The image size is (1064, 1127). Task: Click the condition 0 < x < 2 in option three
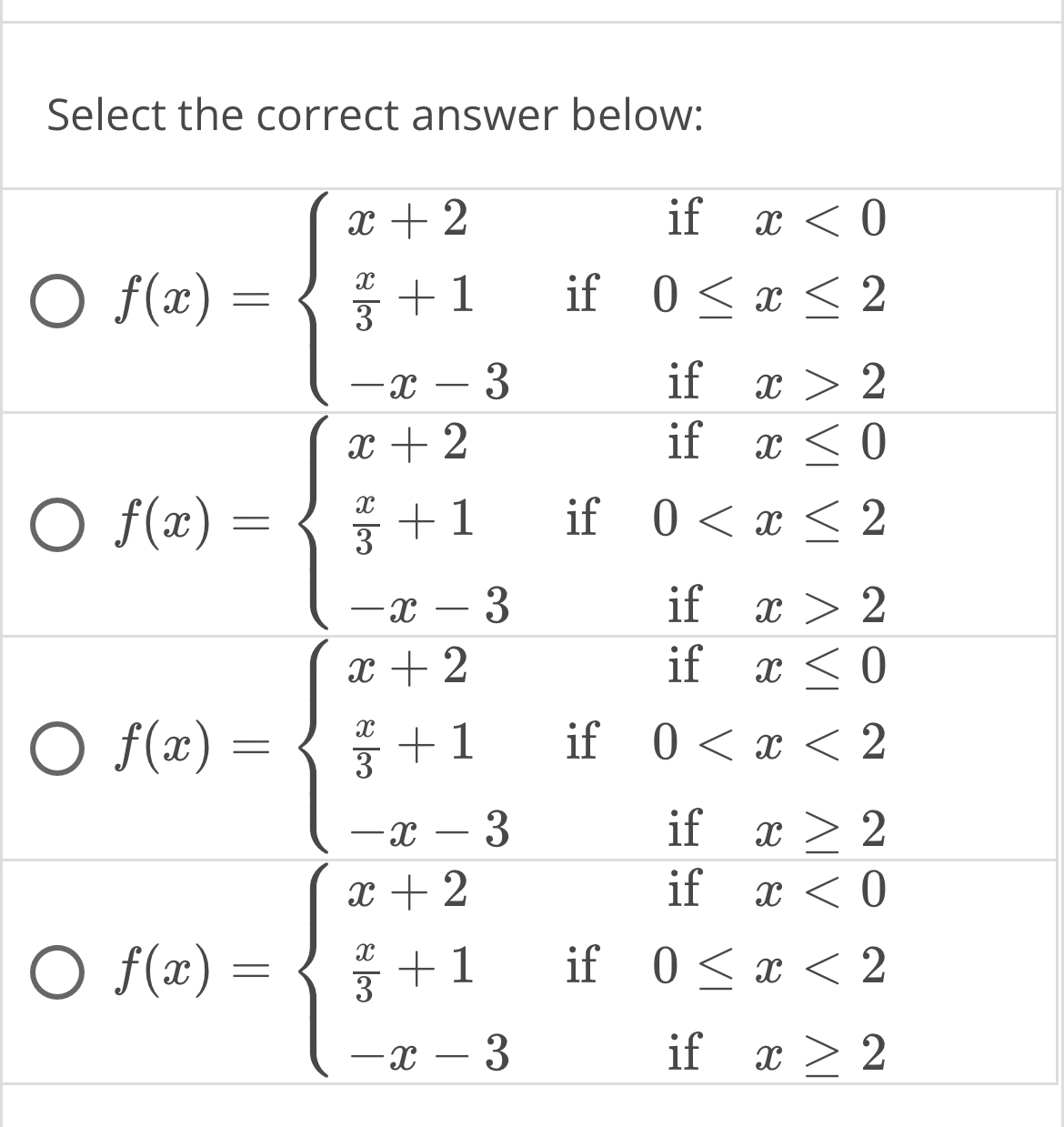(767, 746)
